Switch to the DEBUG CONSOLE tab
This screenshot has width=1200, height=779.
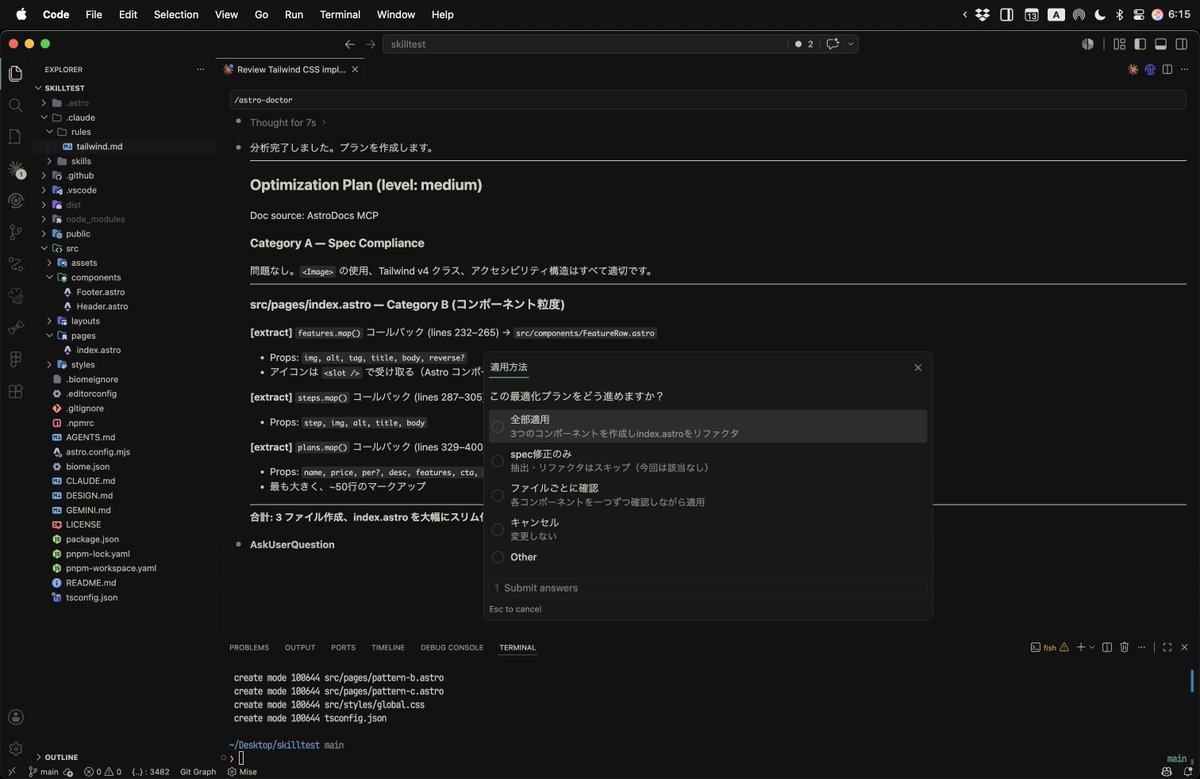point(452,647)
